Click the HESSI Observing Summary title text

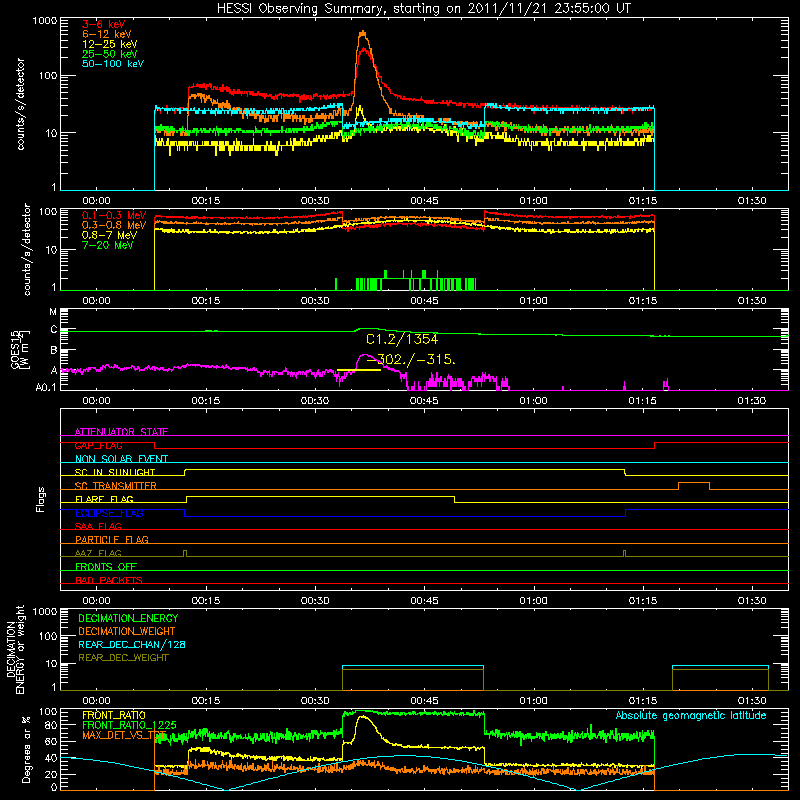click(x=424, y=9)
